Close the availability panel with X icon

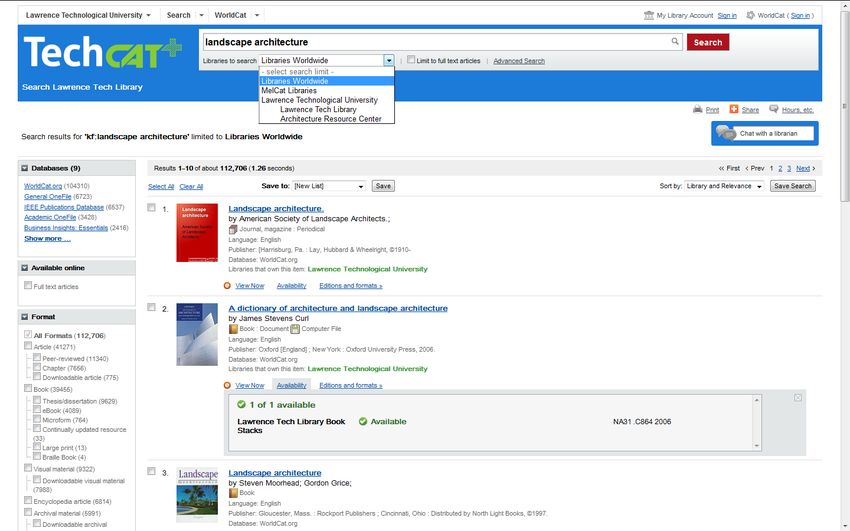(797, 398)
